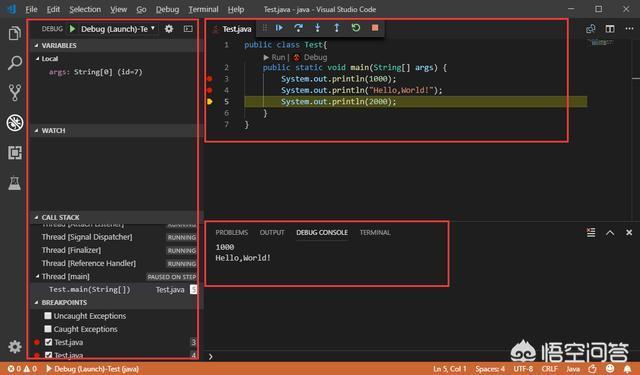Close the bottom panel
This screenshot has height=375, width=640.
point(629,232)
